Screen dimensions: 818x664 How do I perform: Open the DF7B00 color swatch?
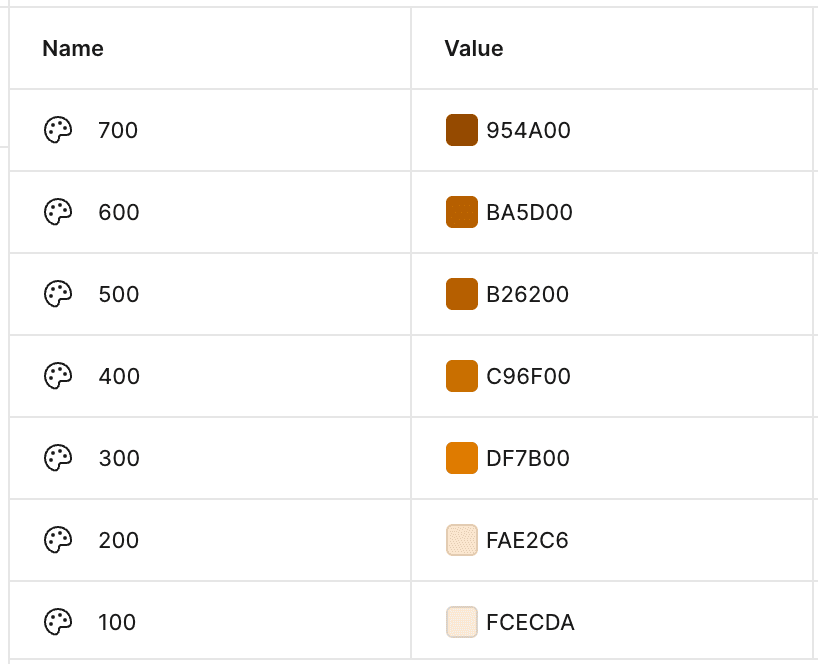pos(461,458)
